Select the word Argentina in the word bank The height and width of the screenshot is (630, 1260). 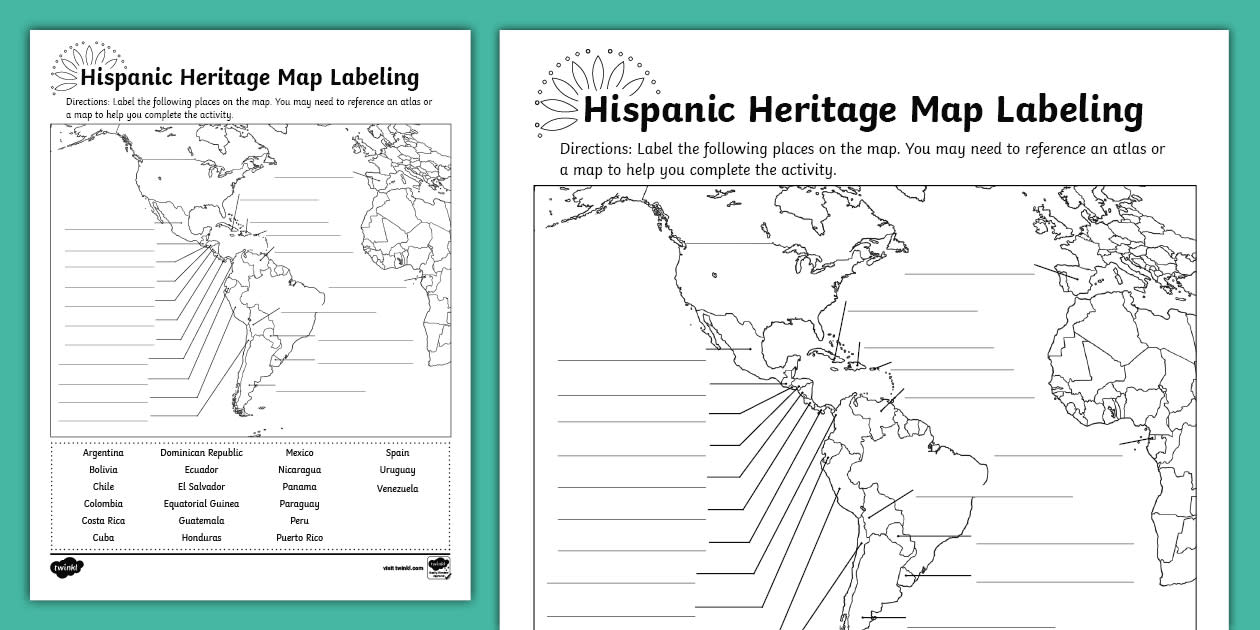(x=104, y=452)
